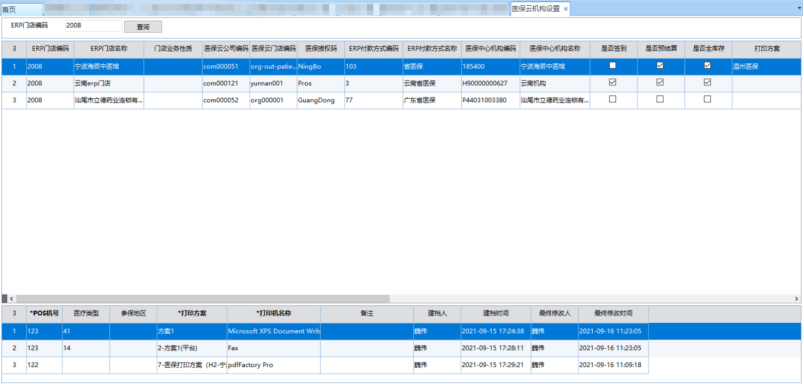Click the horizontal scrollbar thumb
This screenshot has width=804, height=384.
pos(203,298)
